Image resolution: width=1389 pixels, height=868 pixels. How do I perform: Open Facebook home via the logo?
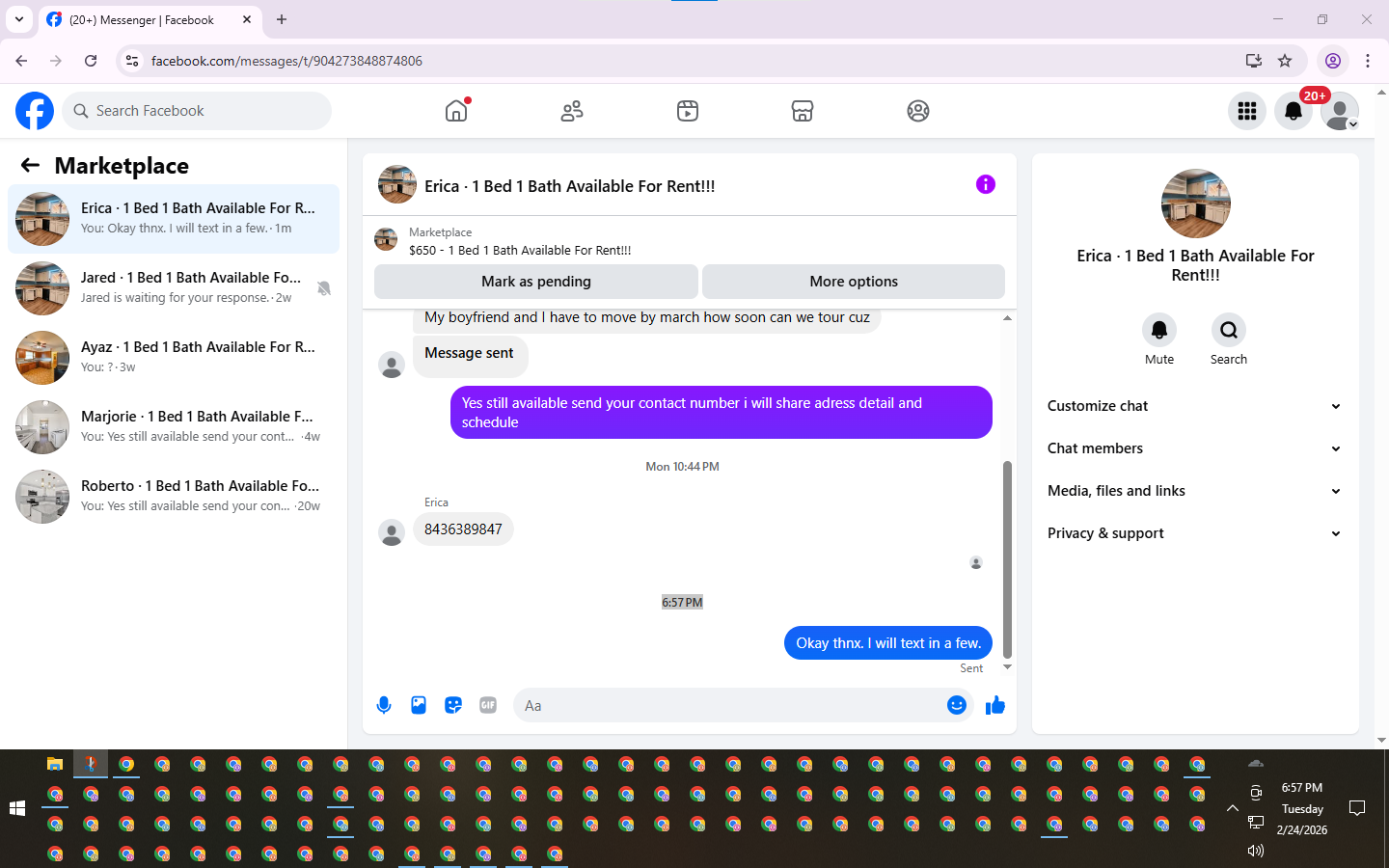pos(35,111)
